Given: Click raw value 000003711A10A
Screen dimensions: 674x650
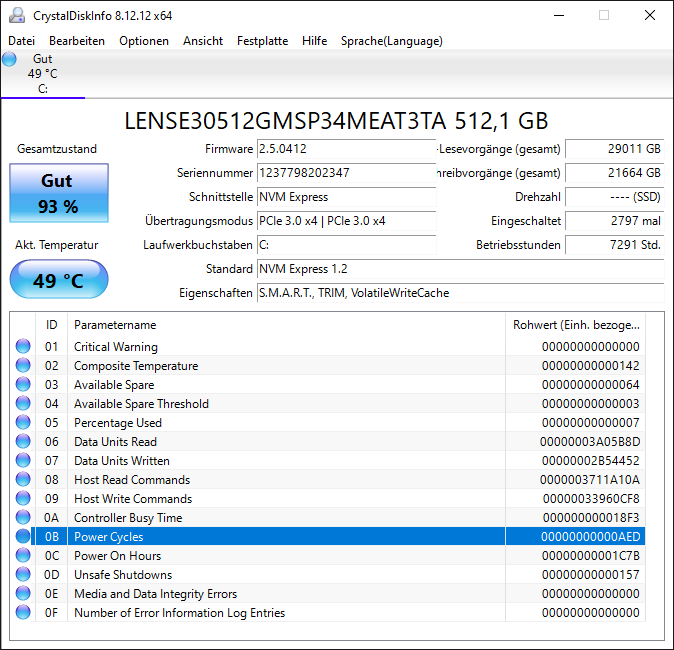Looking at the screenshot, I should 590,479.
